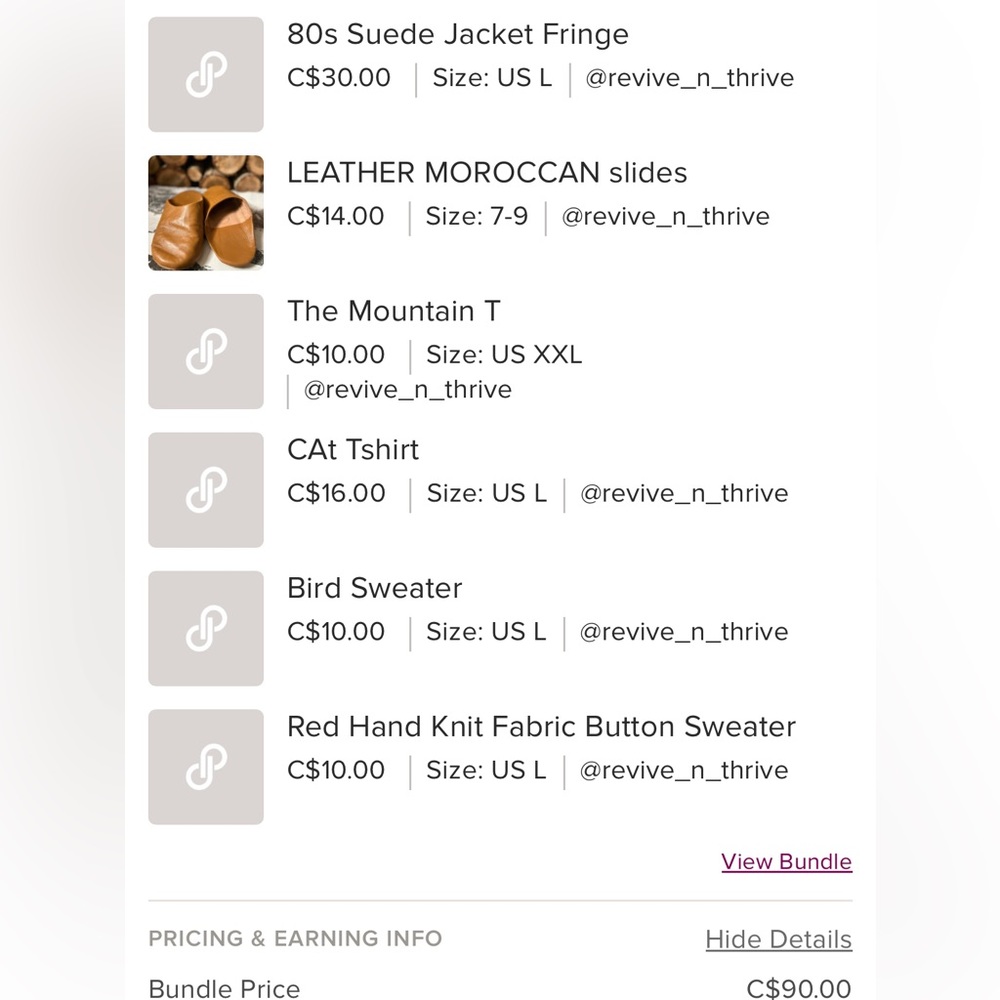Viewport: 1000px width, 1000px height.
Task: Open The Mountain T placeholder icon
Action: pyautogui.click(x=206, y=351)
